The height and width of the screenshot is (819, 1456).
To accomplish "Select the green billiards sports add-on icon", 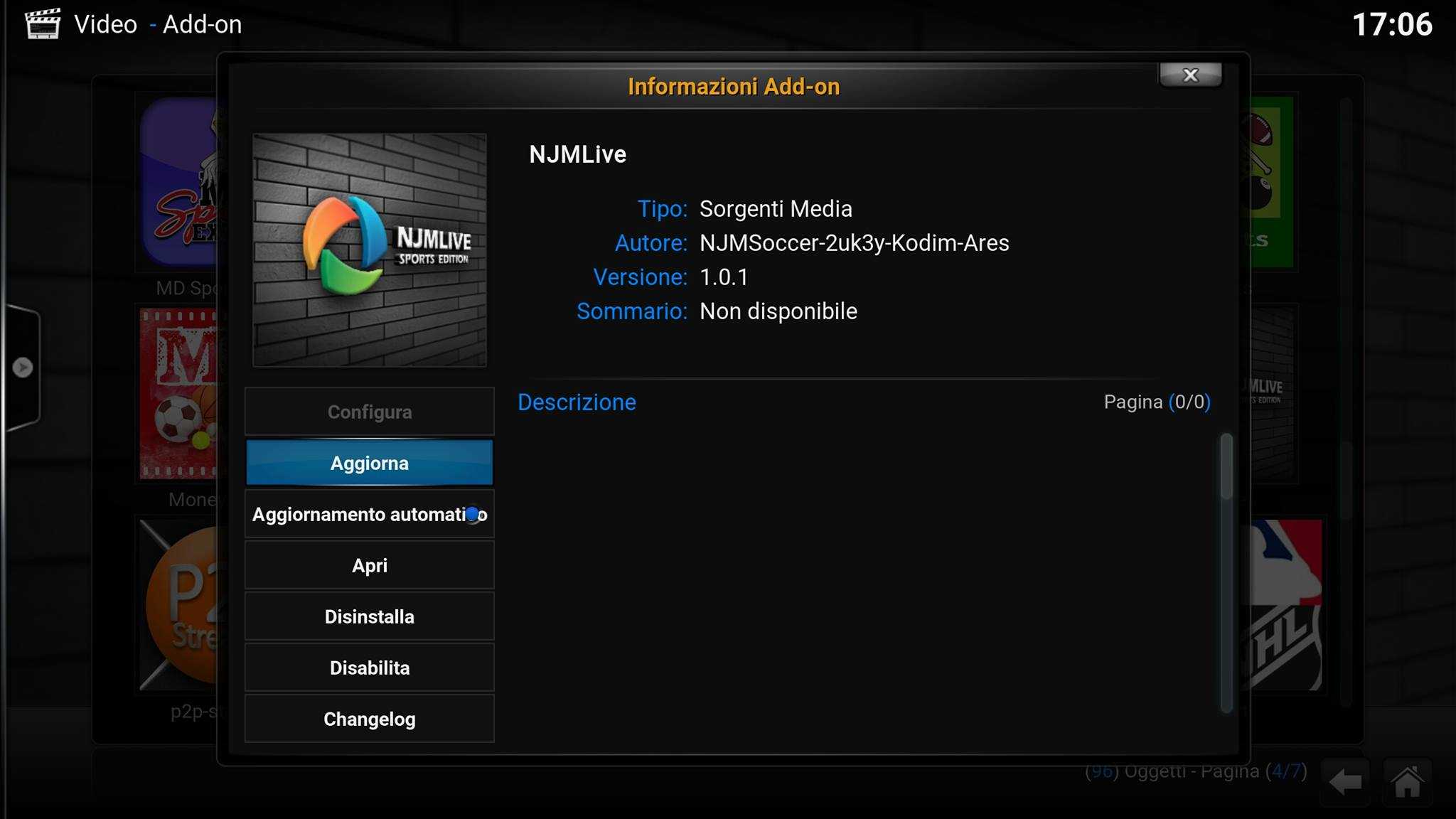I will [1271, 183].
